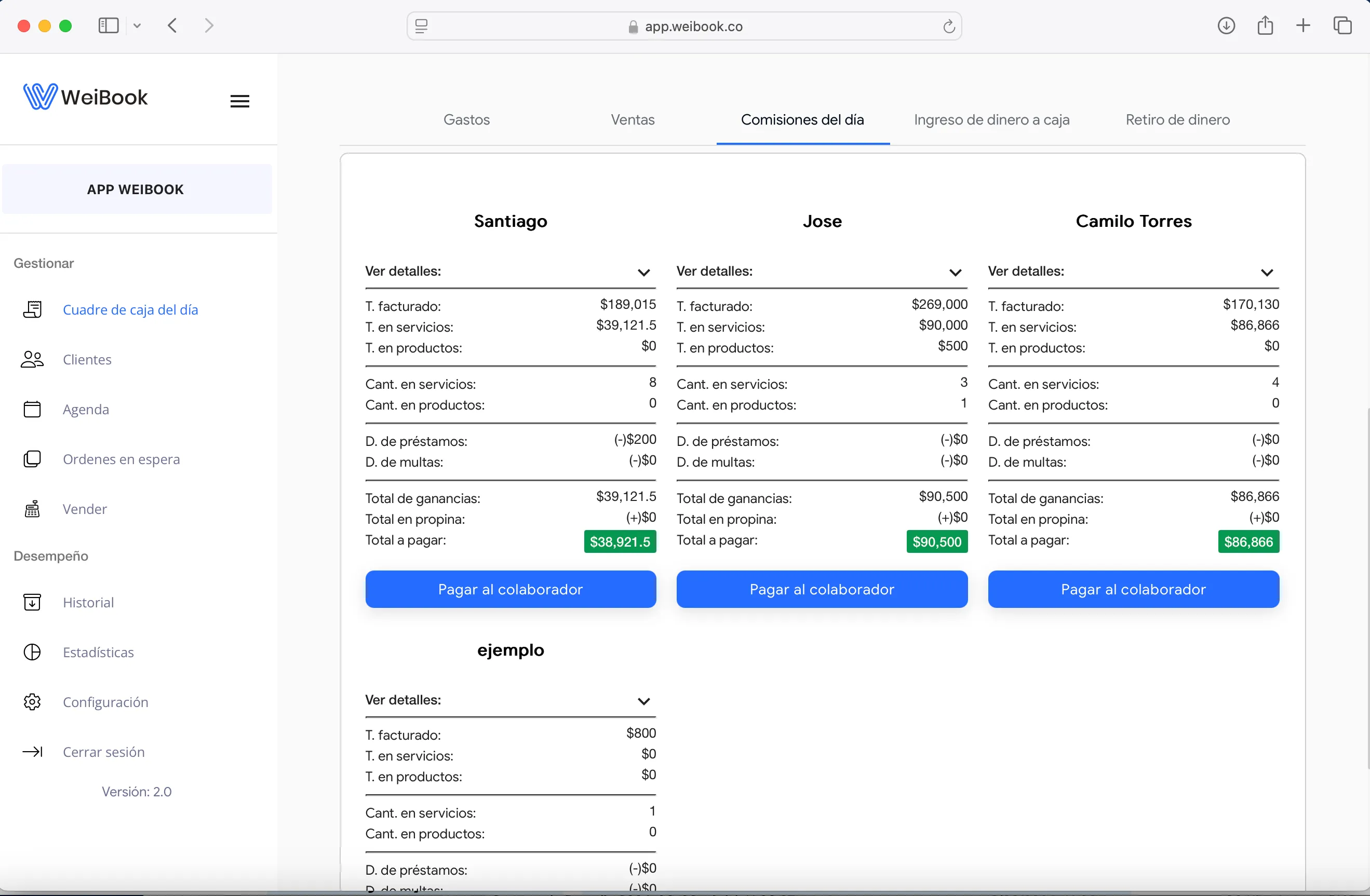This screenshot has width=1370, height=896.
Task: Open the Retiro de dinero tab
Action: 1177,120
